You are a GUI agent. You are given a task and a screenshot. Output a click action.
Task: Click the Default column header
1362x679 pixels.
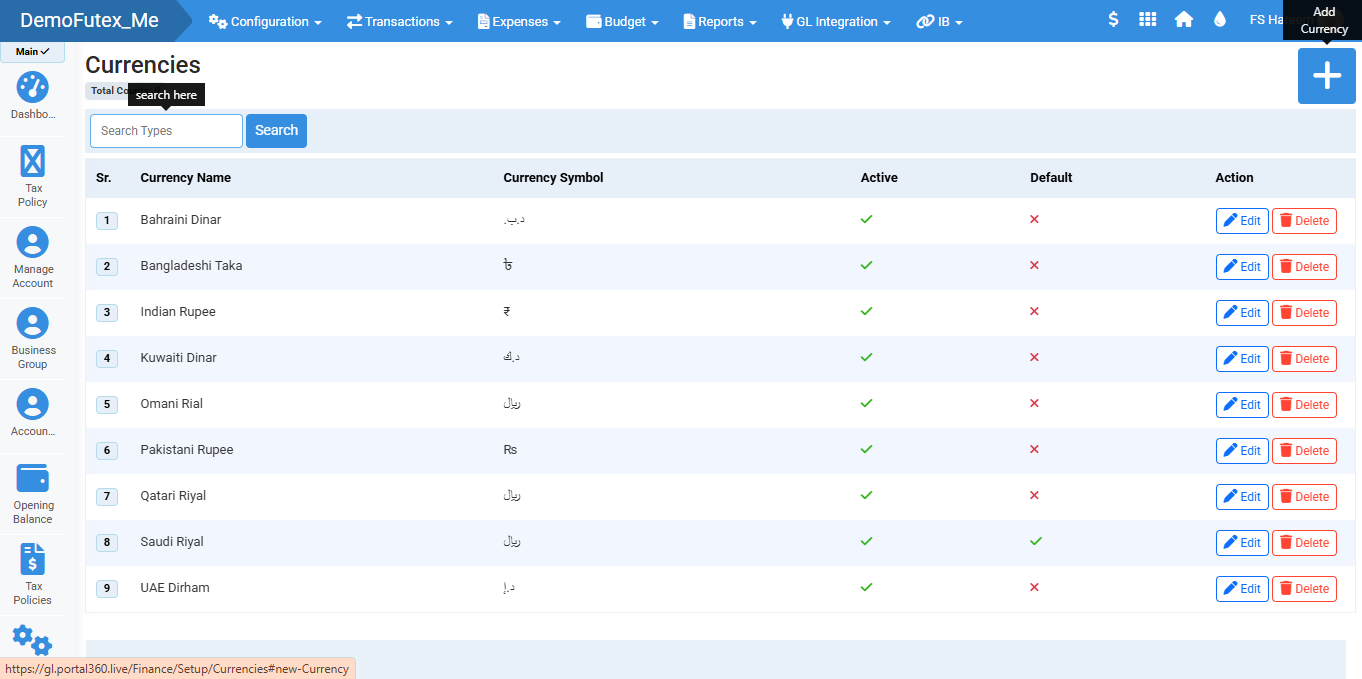[1051, 178]
